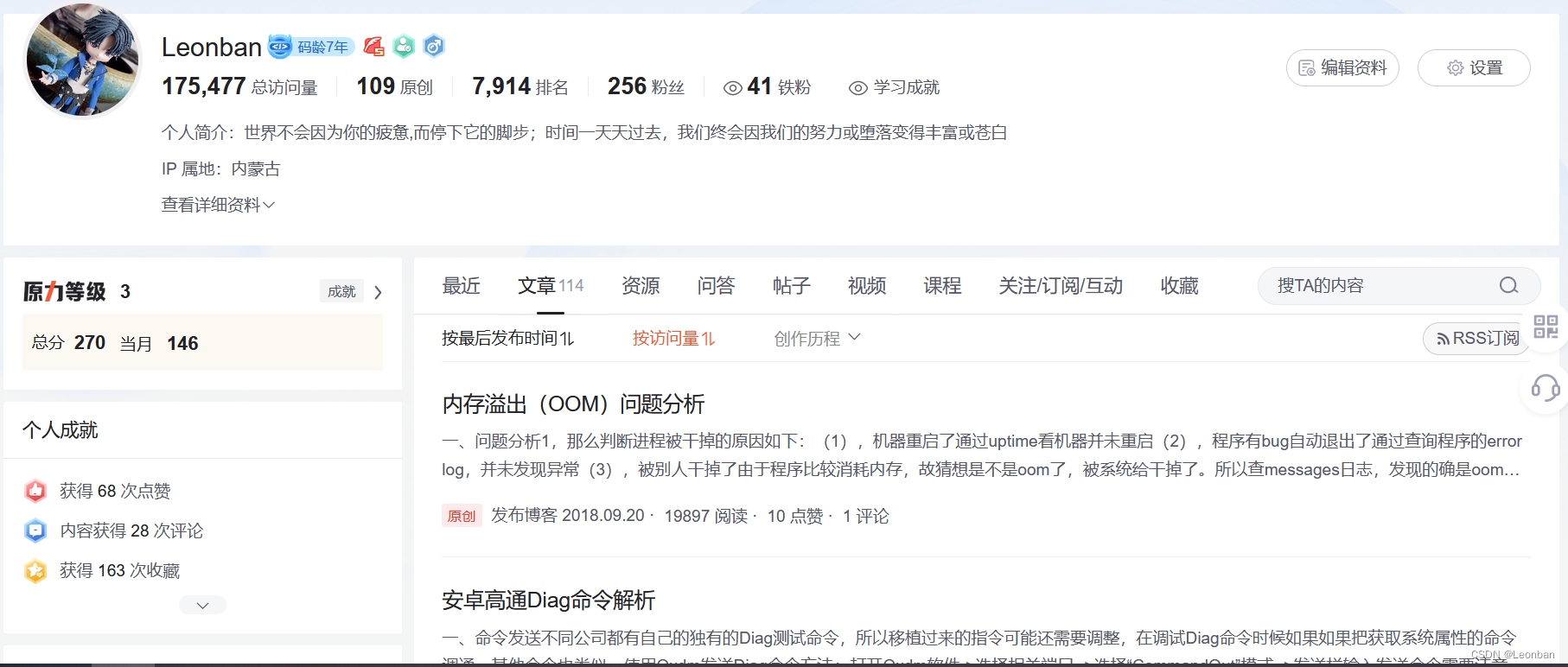Screen dimensions: 1568x667
Task: Open the 资源 tab
Action: (x=641, y=286)
